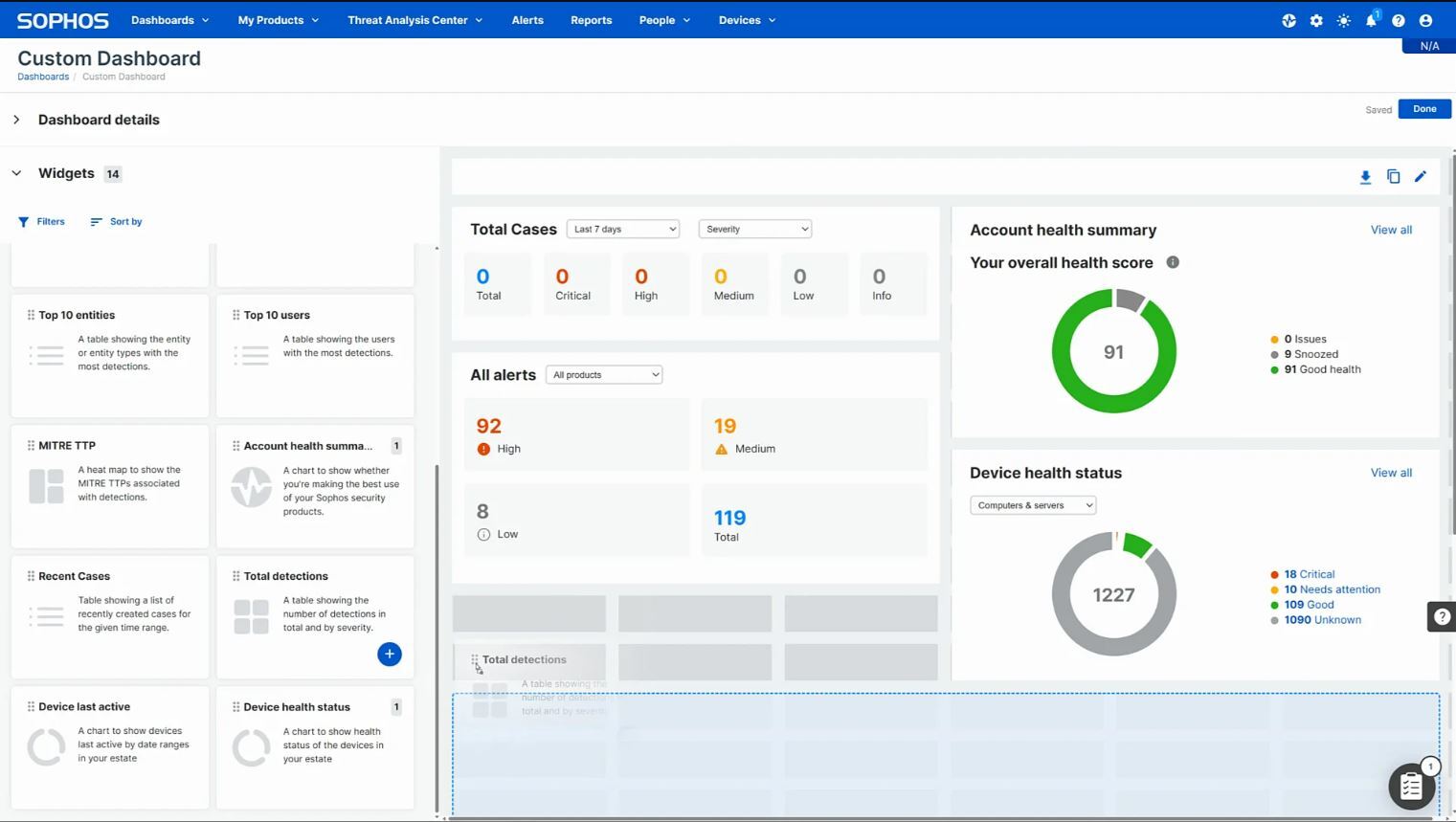Open the Sort by options for widgets
The width and height of the screenshot is (1456, 822).
115,221
